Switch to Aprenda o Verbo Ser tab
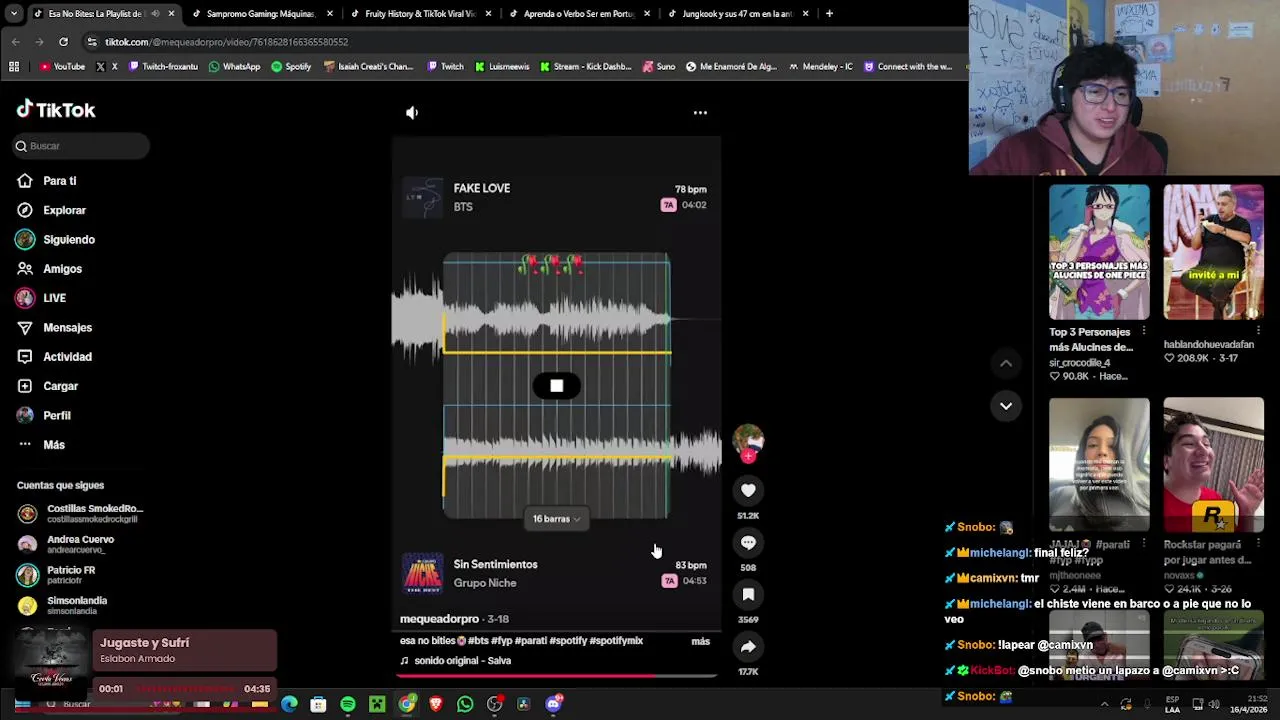Image resolution: width=1280 pixels, height=720 pixels. click(578, 14)
